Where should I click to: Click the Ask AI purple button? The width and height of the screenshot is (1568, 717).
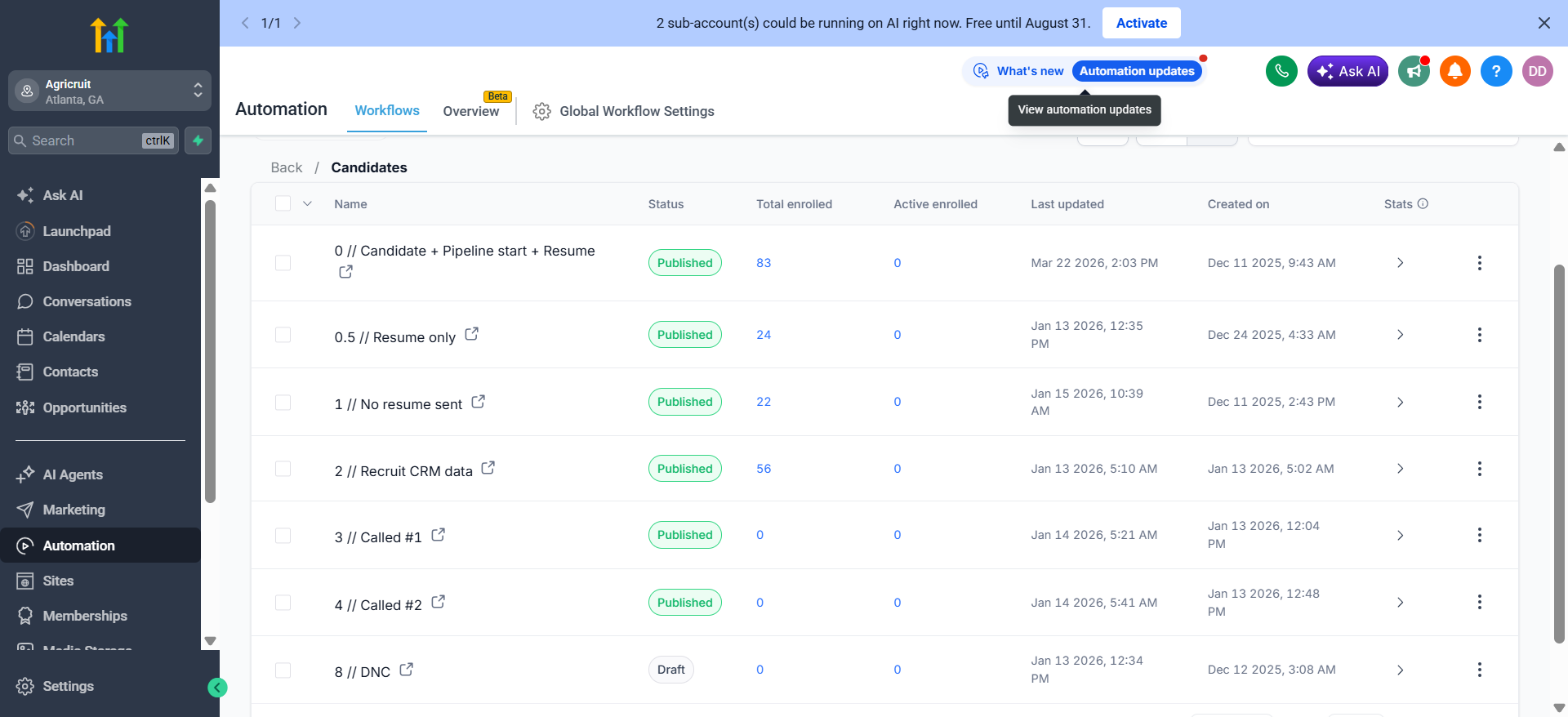coord(1347,71)
